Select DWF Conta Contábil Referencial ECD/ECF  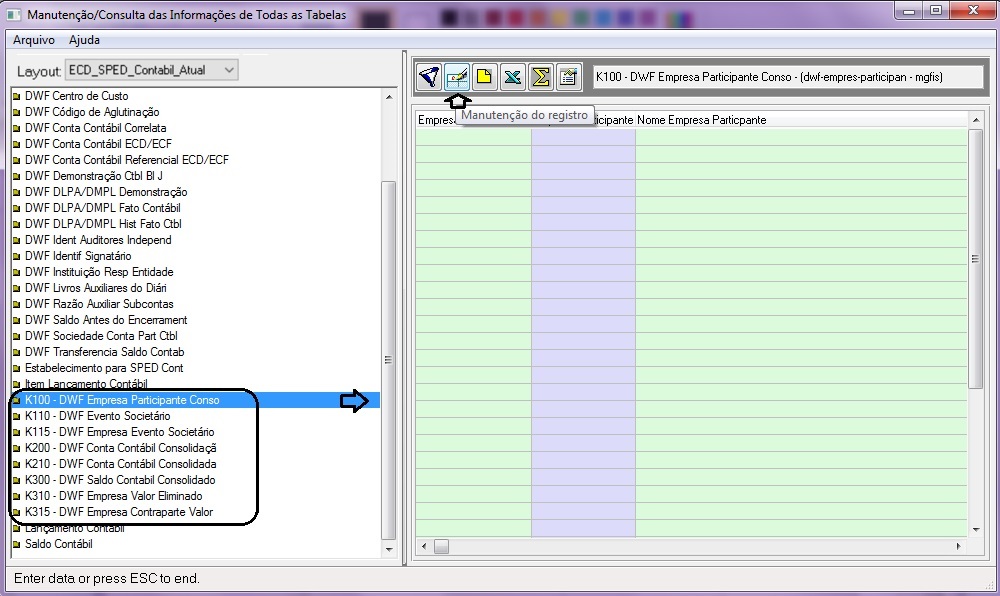click(x=126, y=159)
